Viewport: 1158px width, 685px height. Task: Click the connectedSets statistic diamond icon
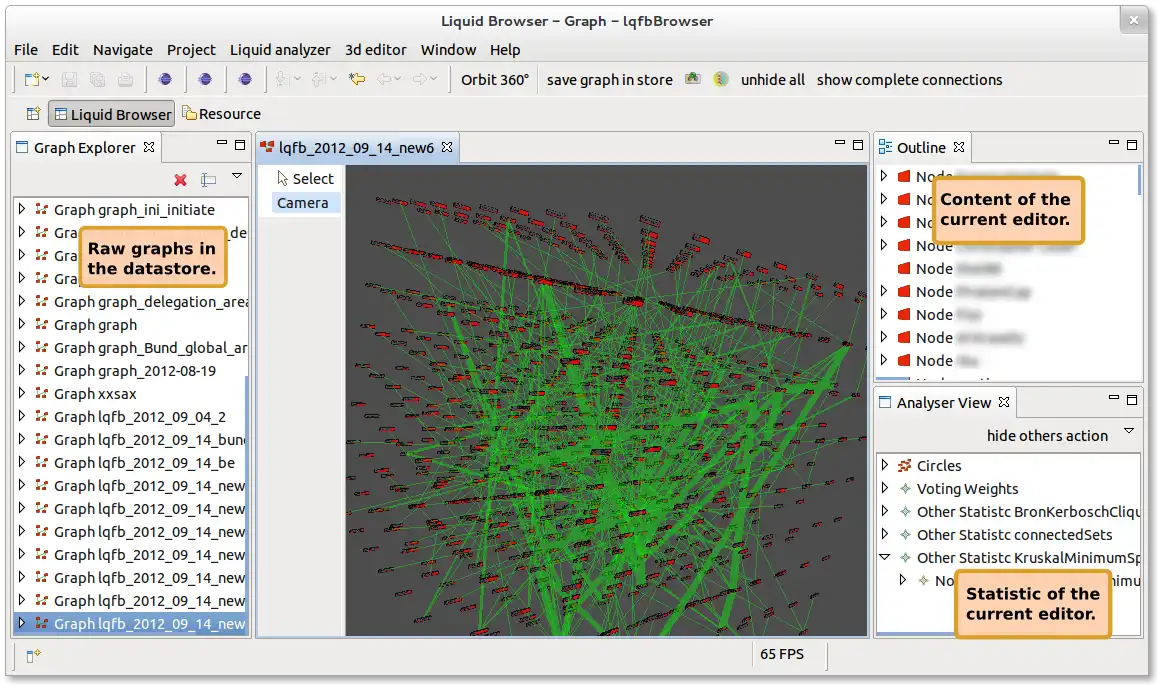pyautogui.click(x=905, y=534)
